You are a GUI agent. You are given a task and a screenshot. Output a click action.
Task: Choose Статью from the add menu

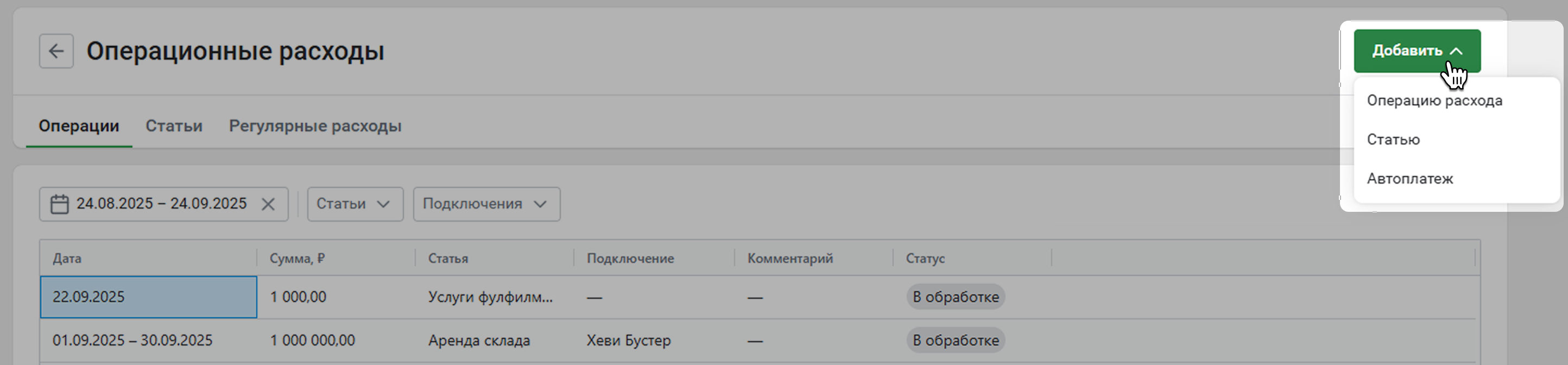pos(1393,140)
